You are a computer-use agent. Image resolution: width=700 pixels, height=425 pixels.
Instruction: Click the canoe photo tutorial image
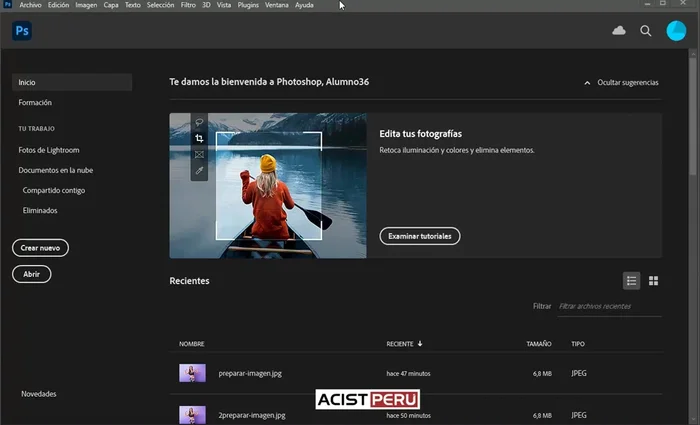click(x=268, y=186)
